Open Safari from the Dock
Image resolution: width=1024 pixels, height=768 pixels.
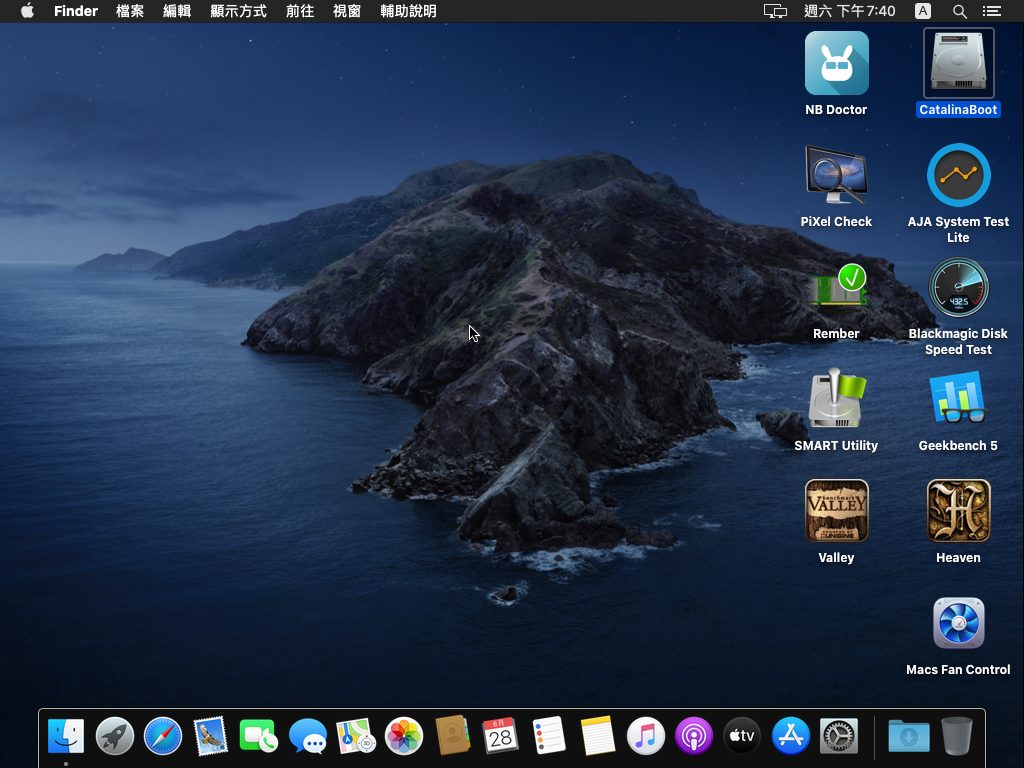[163, 737]
